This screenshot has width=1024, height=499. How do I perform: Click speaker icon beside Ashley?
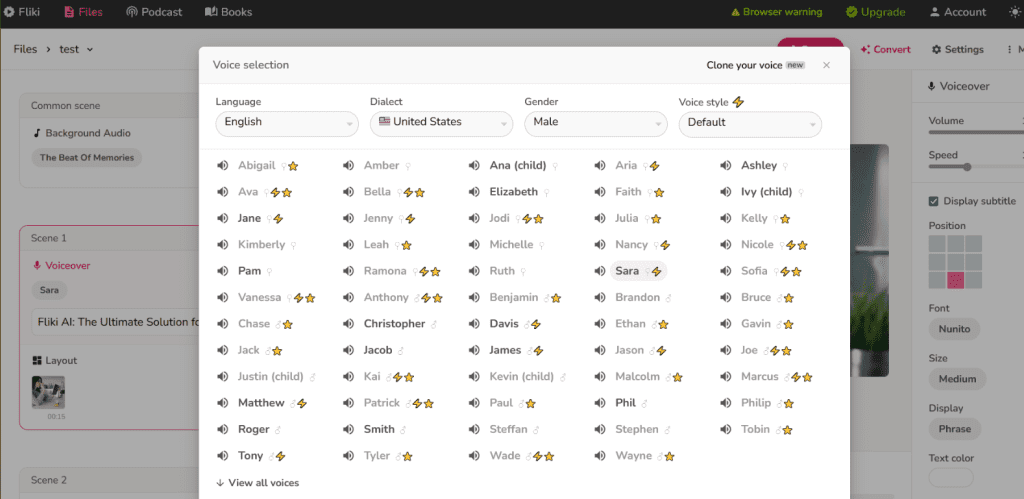pyautogui.click(x=726, y=166)
